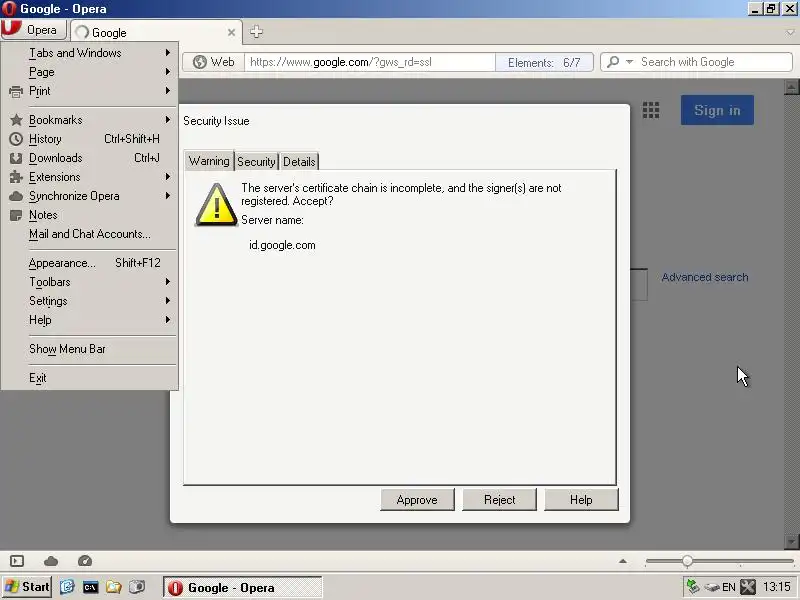The image size is (800, 600).
Task: Expand the Bookmarks submenu arrow
Action: [167, 120]
